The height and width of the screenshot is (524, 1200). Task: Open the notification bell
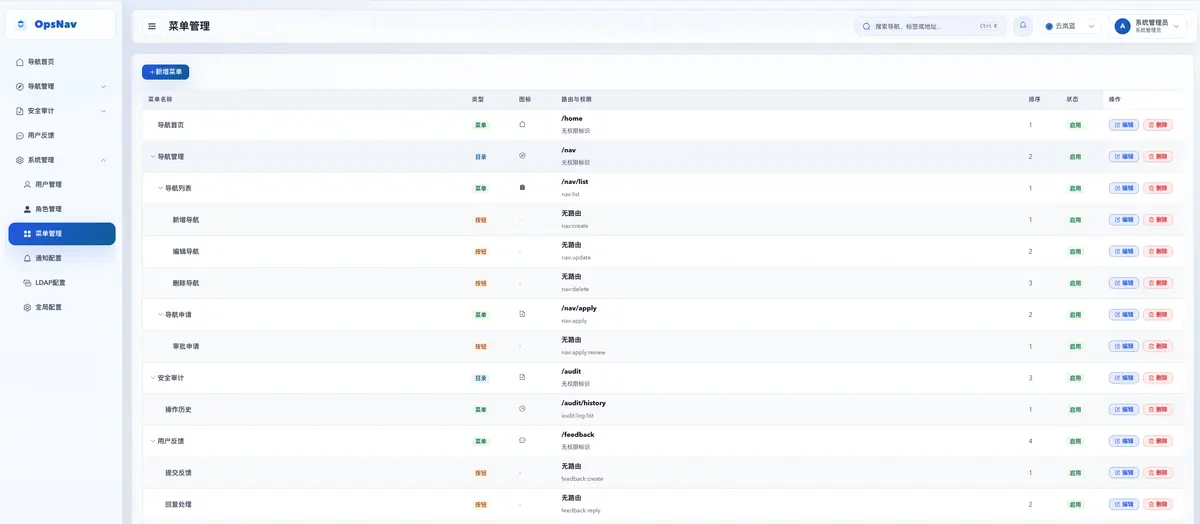(1023, 26)
